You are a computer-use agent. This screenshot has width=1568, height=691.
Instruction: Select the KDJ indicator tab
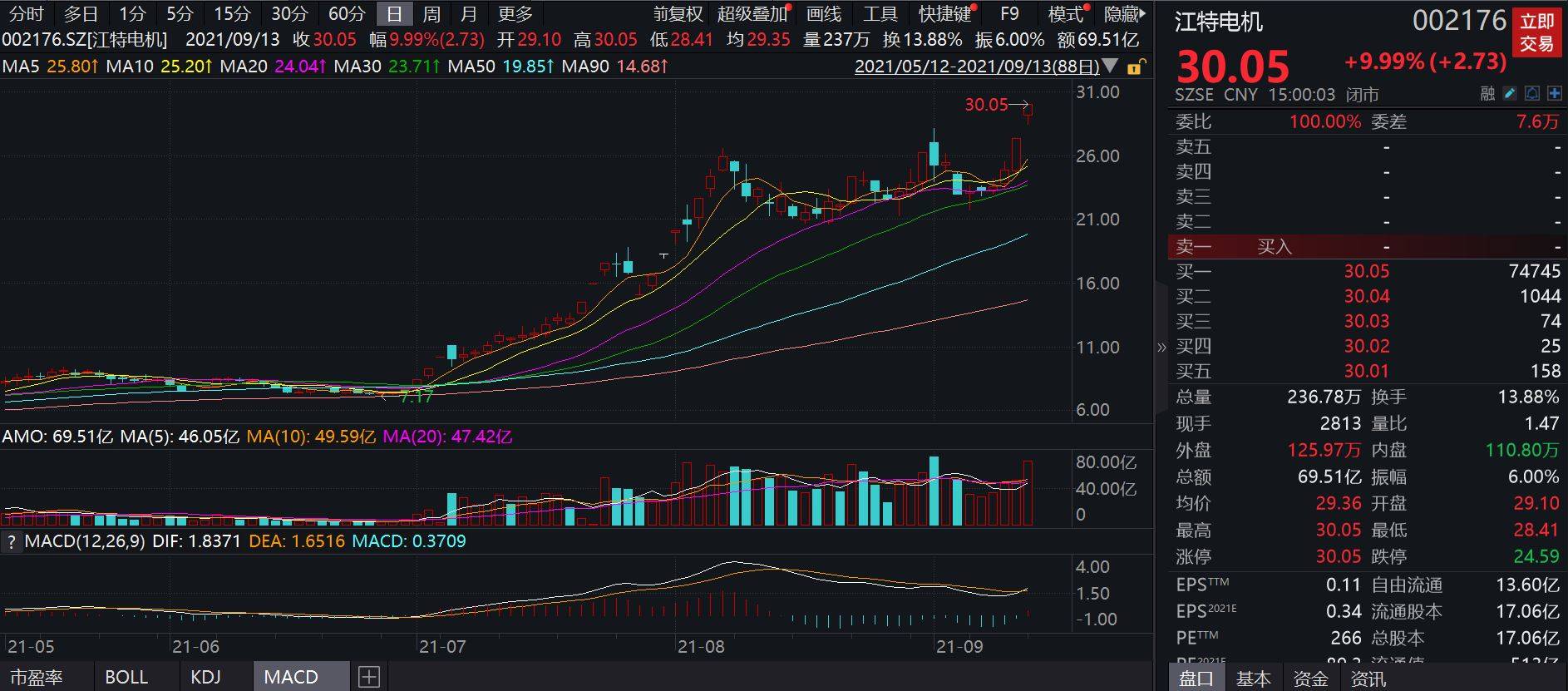pyautogui.click(x=205, y=677)
